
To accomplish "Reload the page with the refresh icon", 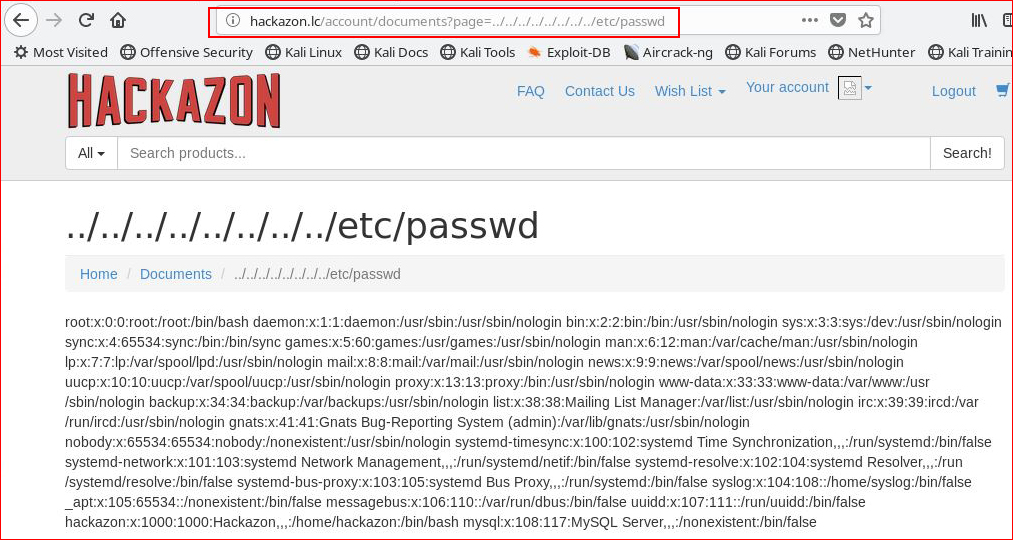I will 86,21.
